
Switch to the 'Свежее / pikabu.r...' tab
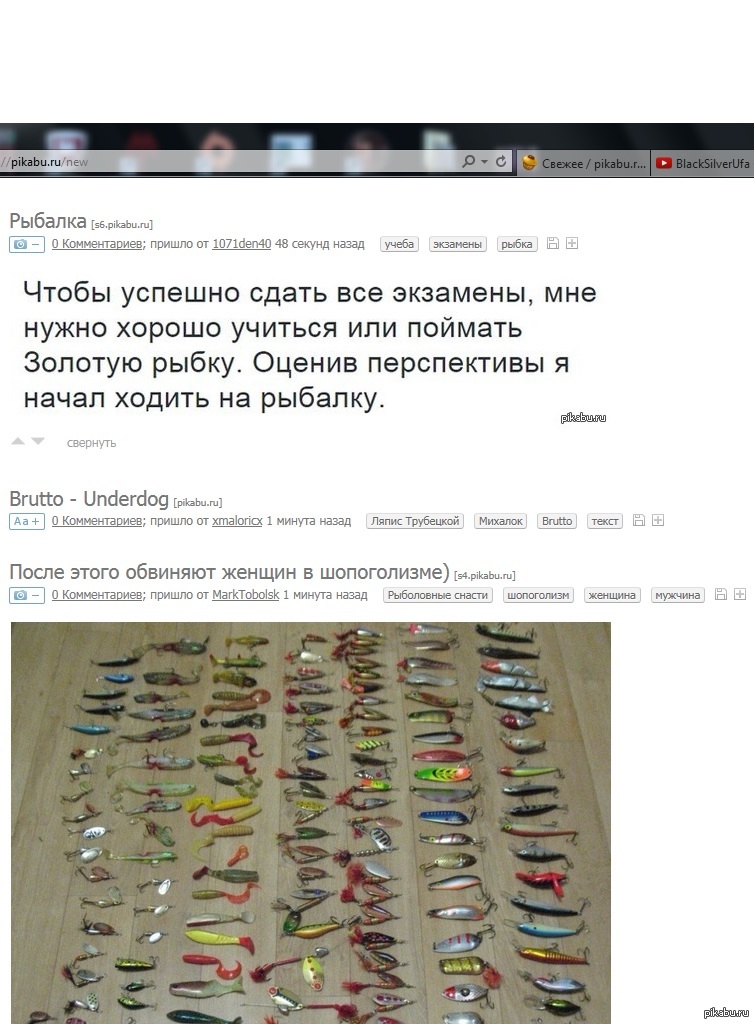(584, 163)
